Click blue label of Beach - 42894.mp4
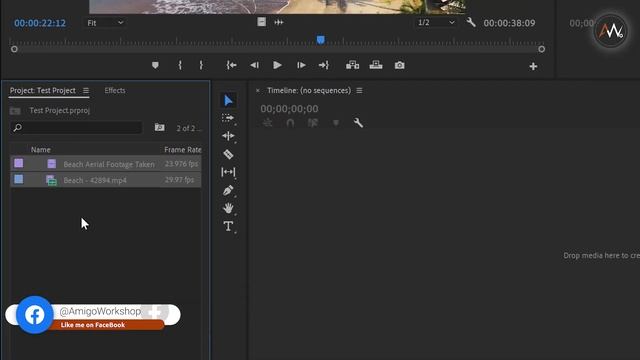This screenshot has height=360, width=640. (x=19, y=179)
